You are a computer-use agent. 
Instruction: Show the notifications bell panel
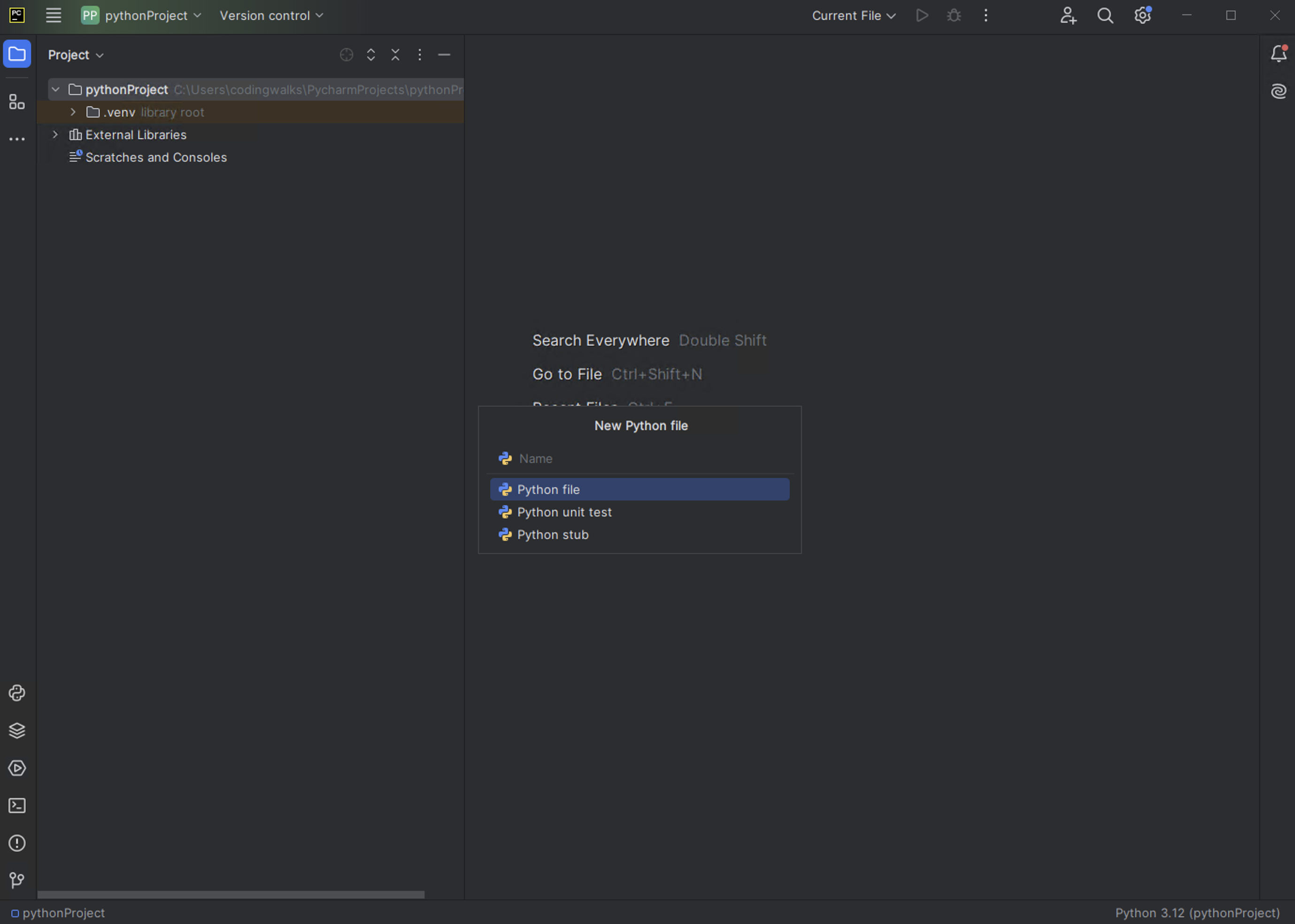[x=1278, y=54]
